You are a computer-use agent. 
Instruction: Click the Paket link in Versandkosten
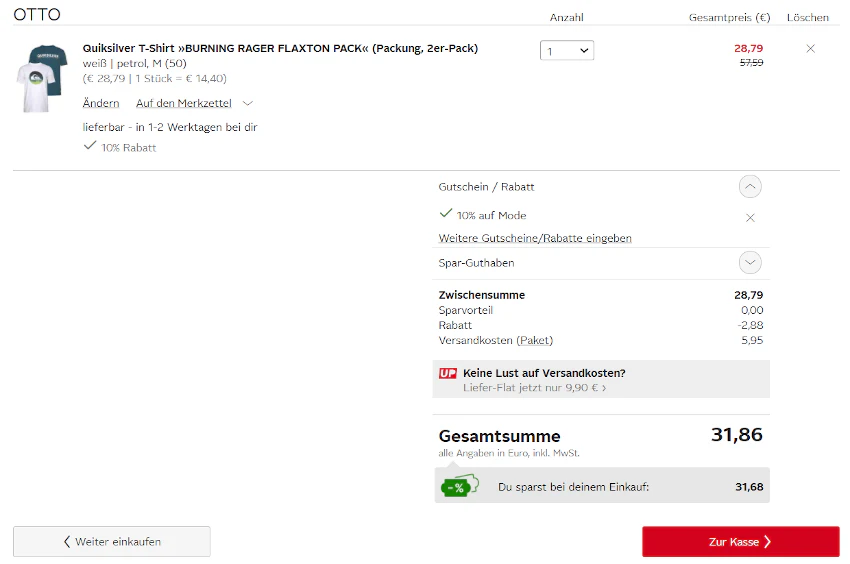point(535,341)
